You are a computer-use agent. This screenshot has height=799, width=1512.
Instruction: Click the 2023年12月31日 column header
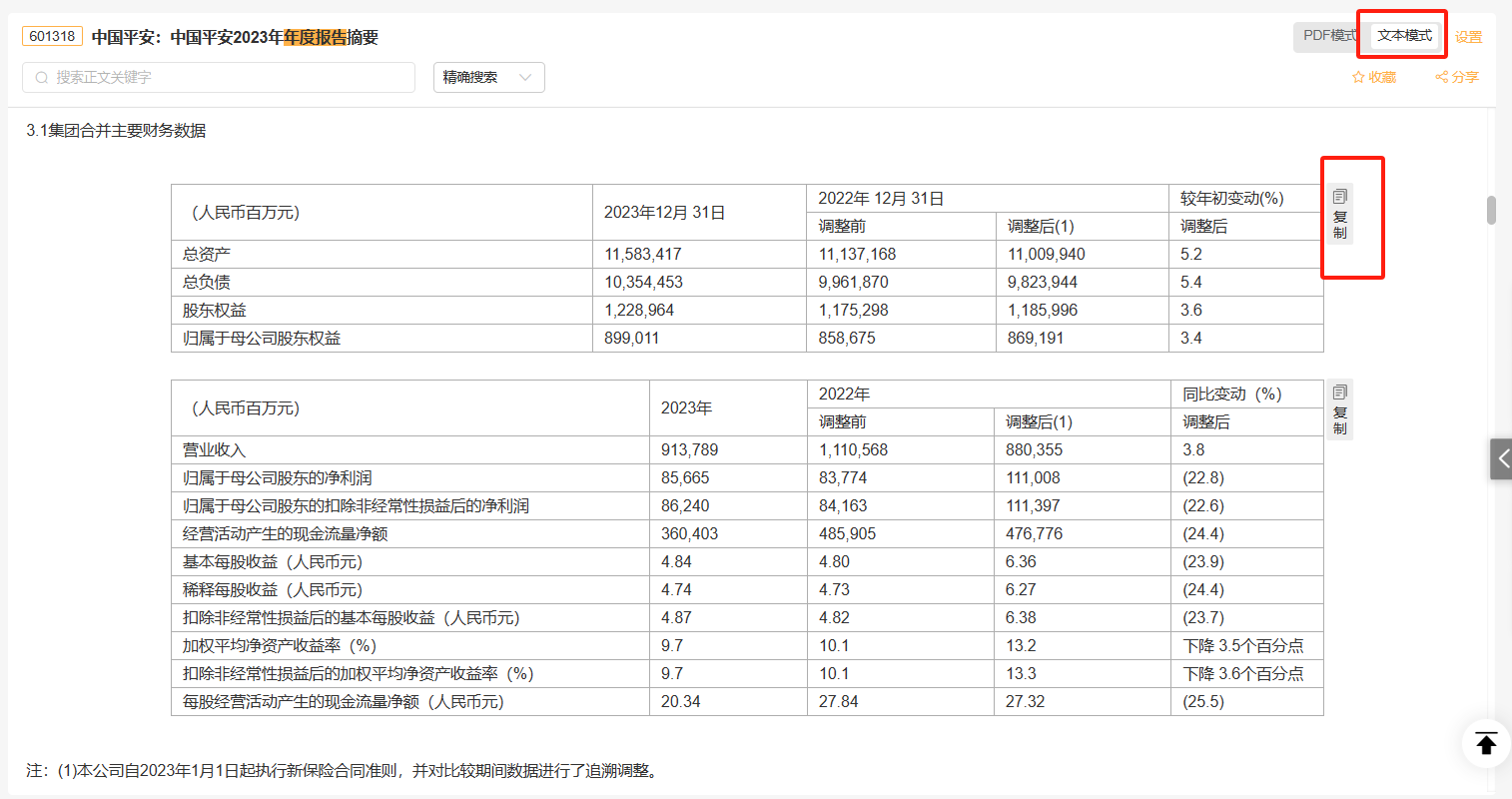click(664, 212)
